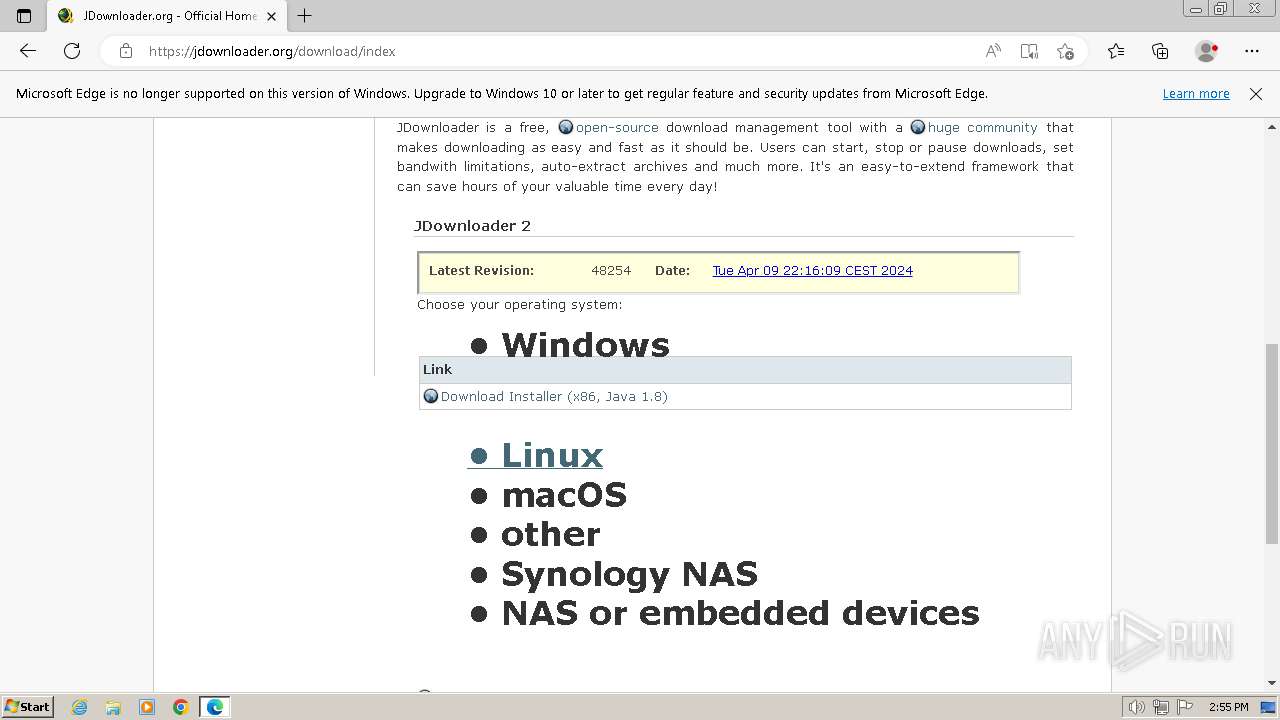Open Favorites list icon
The height and width of the screenshot is (720, 1280).
[x=1116, y=51]
